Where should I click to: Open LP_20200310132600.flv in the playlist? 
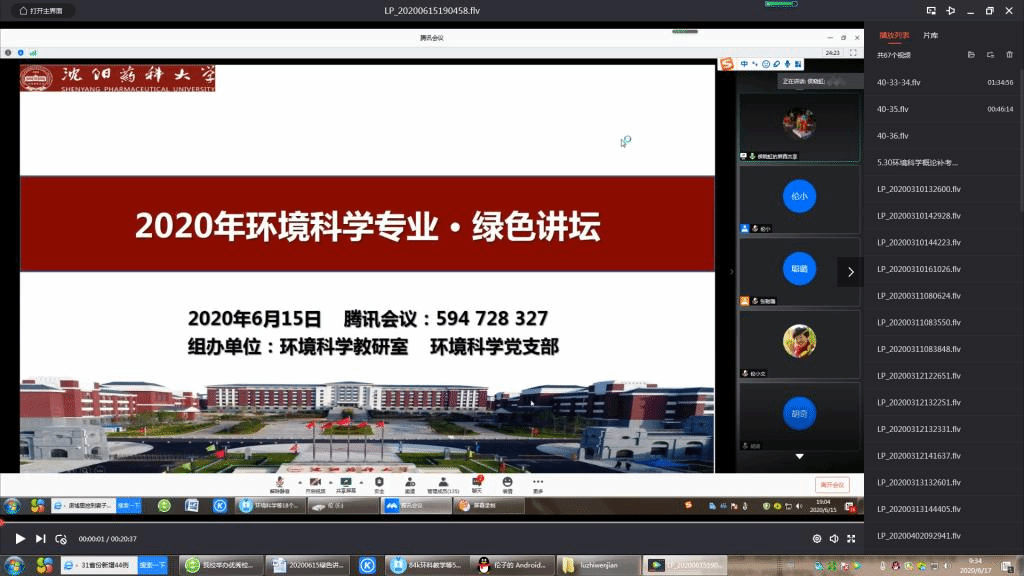918,189
